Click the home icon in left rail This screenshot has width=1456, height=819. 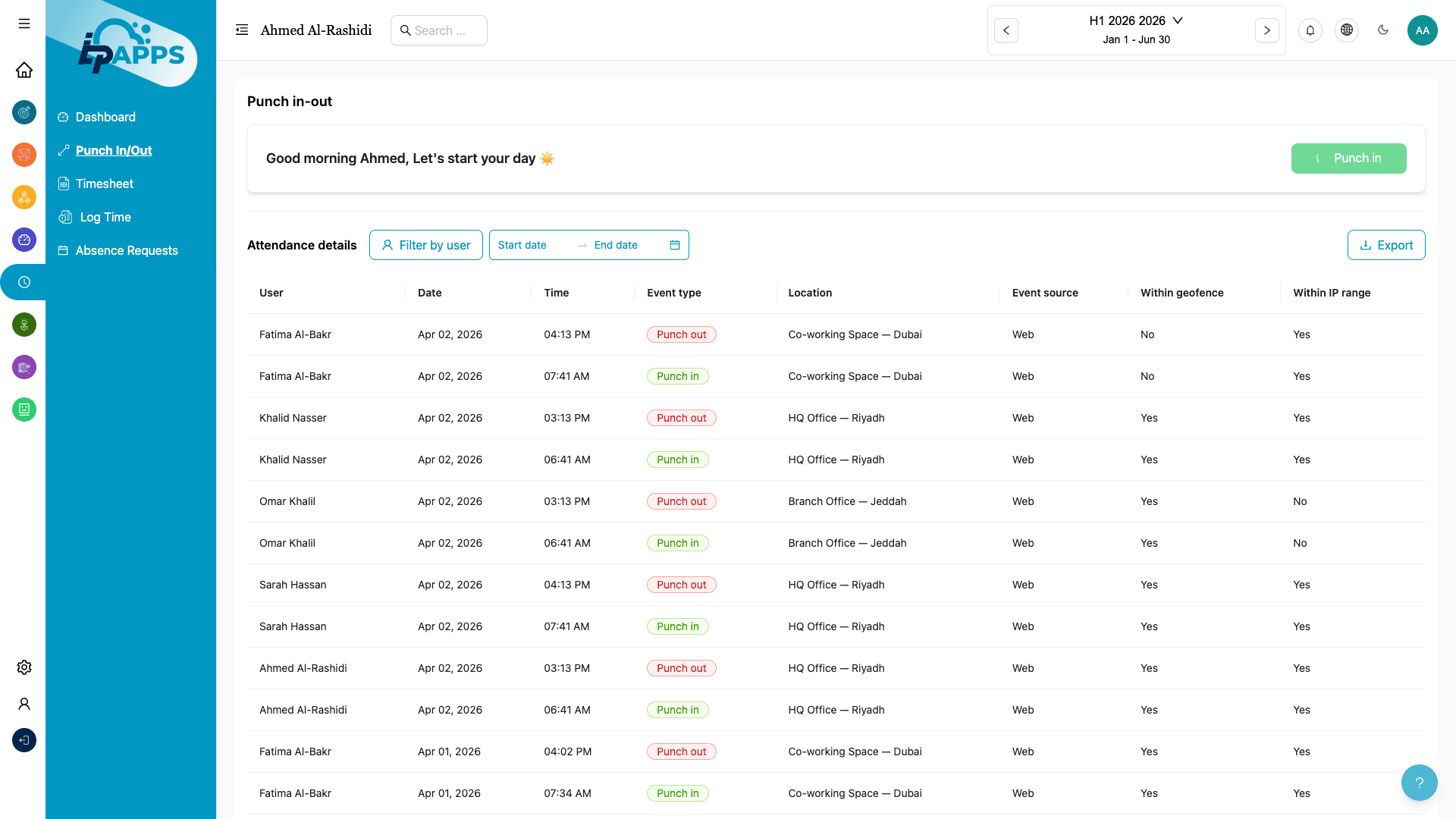(x=24, y=70)
